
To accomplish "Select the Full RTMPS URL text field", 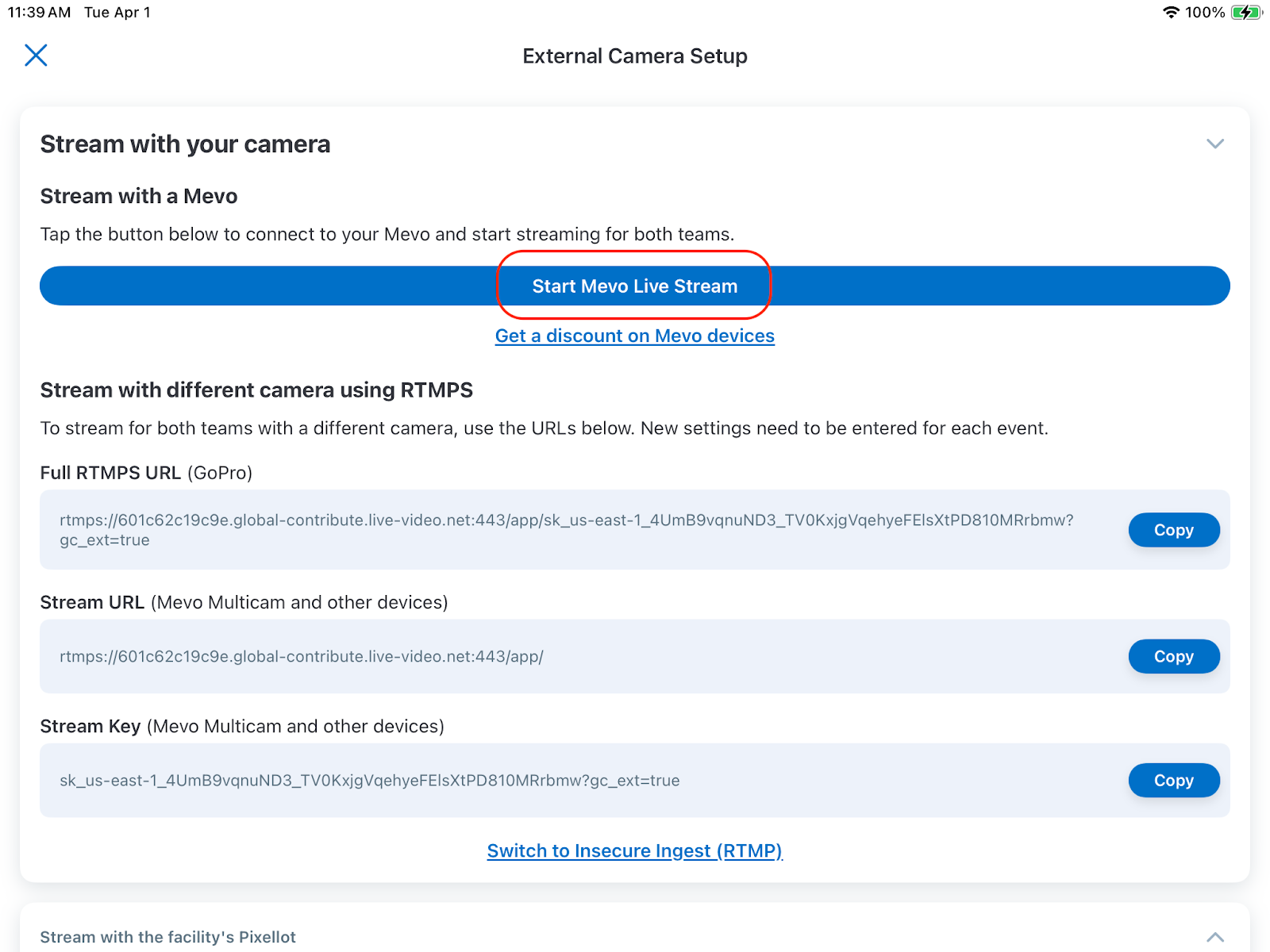I will click(x=566, y=529).
